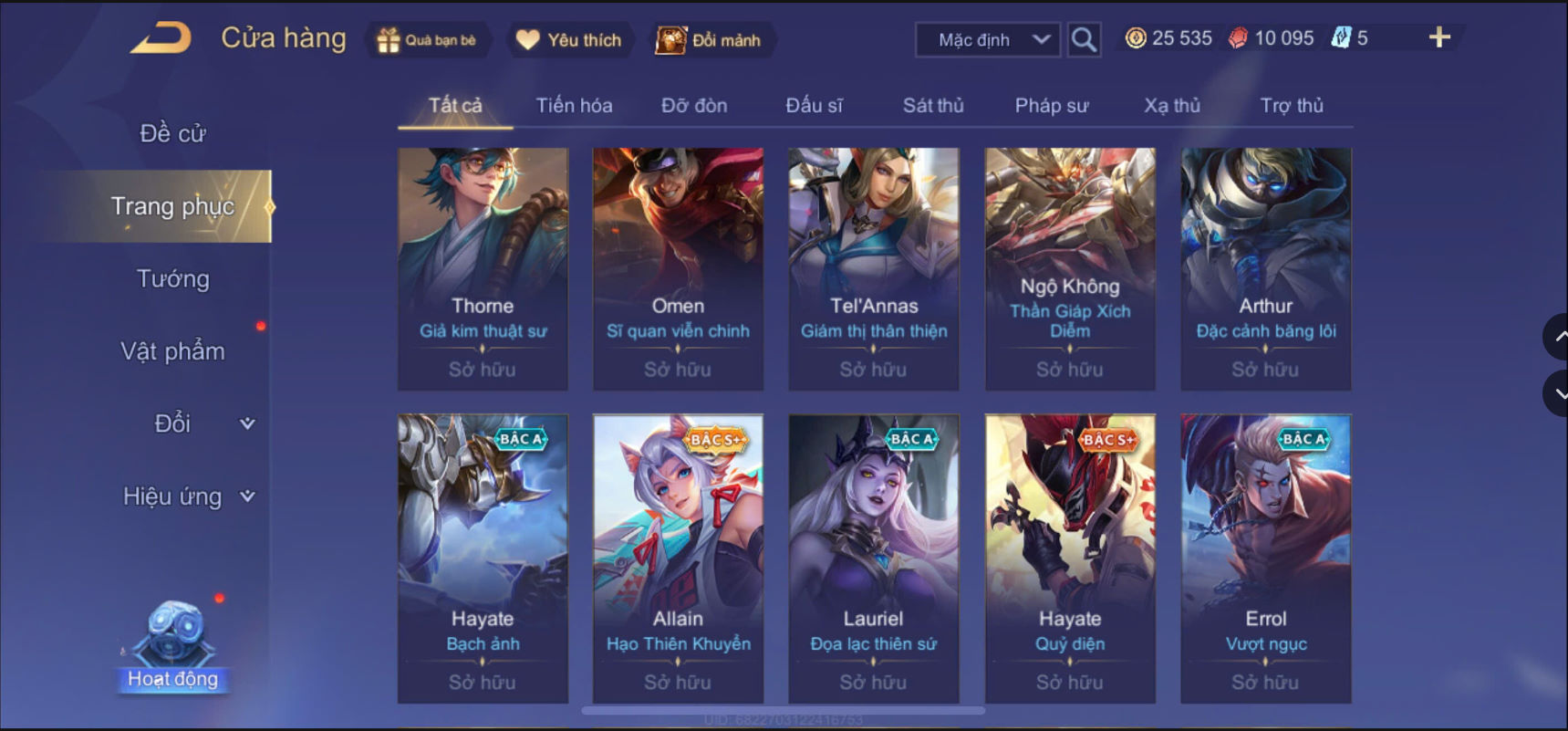Expand the Hiệu ứng sidebar submenu
The height and width of the screenshot is (731, 1568).
point(247,496)
